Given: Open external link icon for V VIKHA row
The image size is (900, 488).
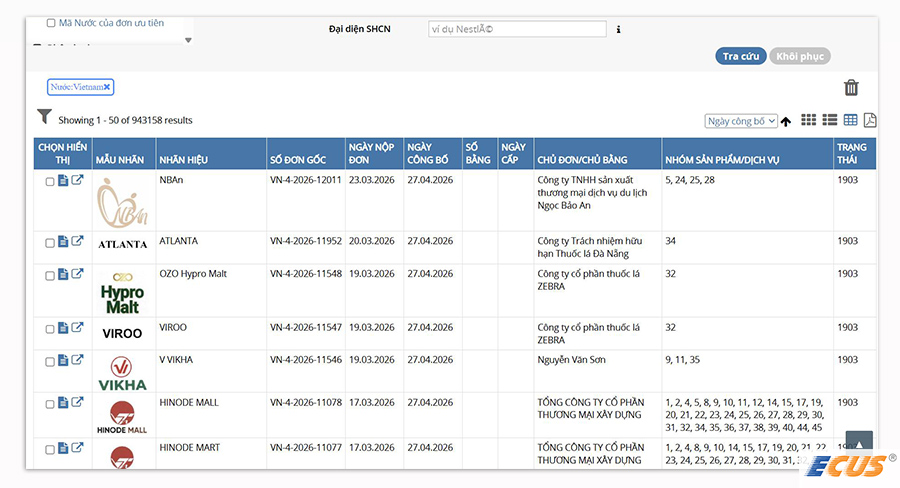Looking at the screenshot, I should point(77,360).
